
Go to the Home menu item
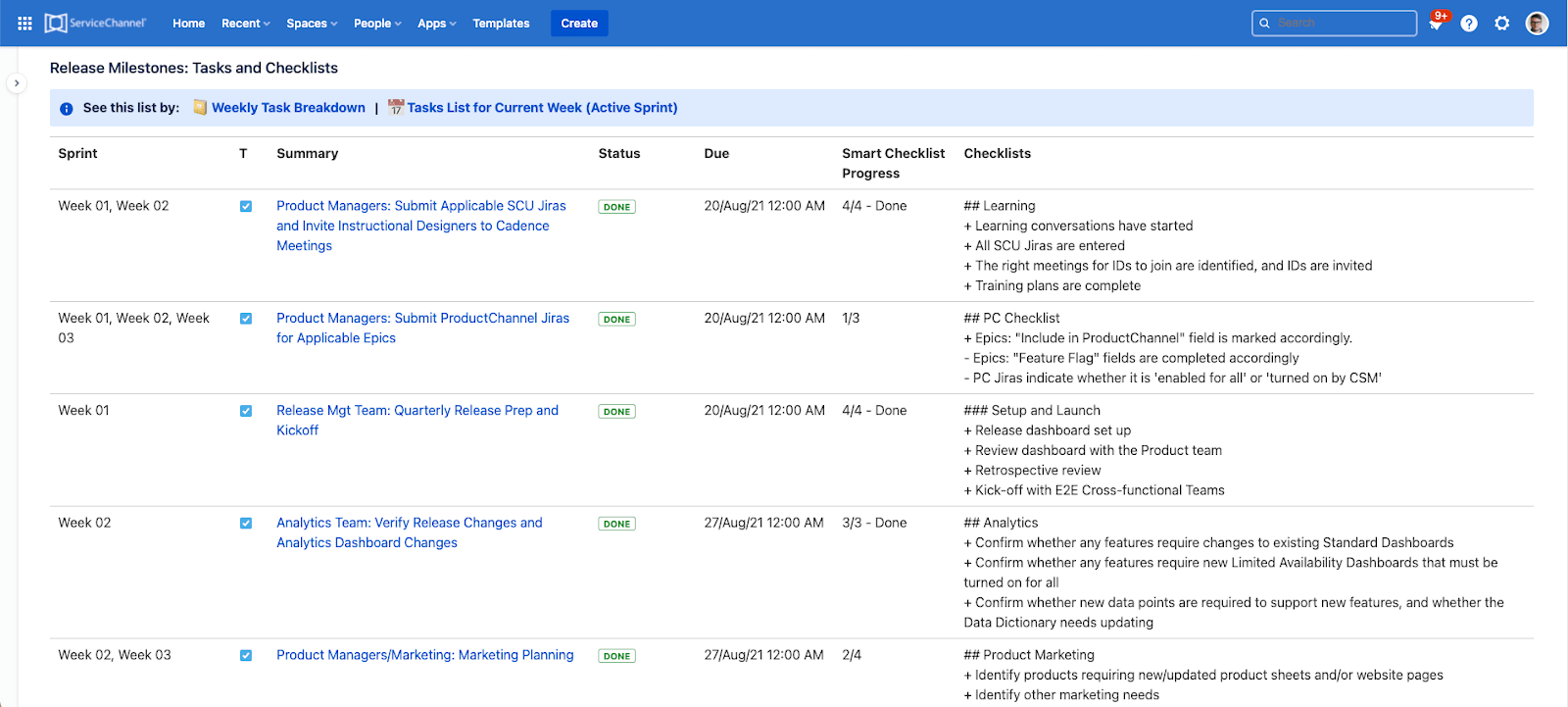[188, 24]
